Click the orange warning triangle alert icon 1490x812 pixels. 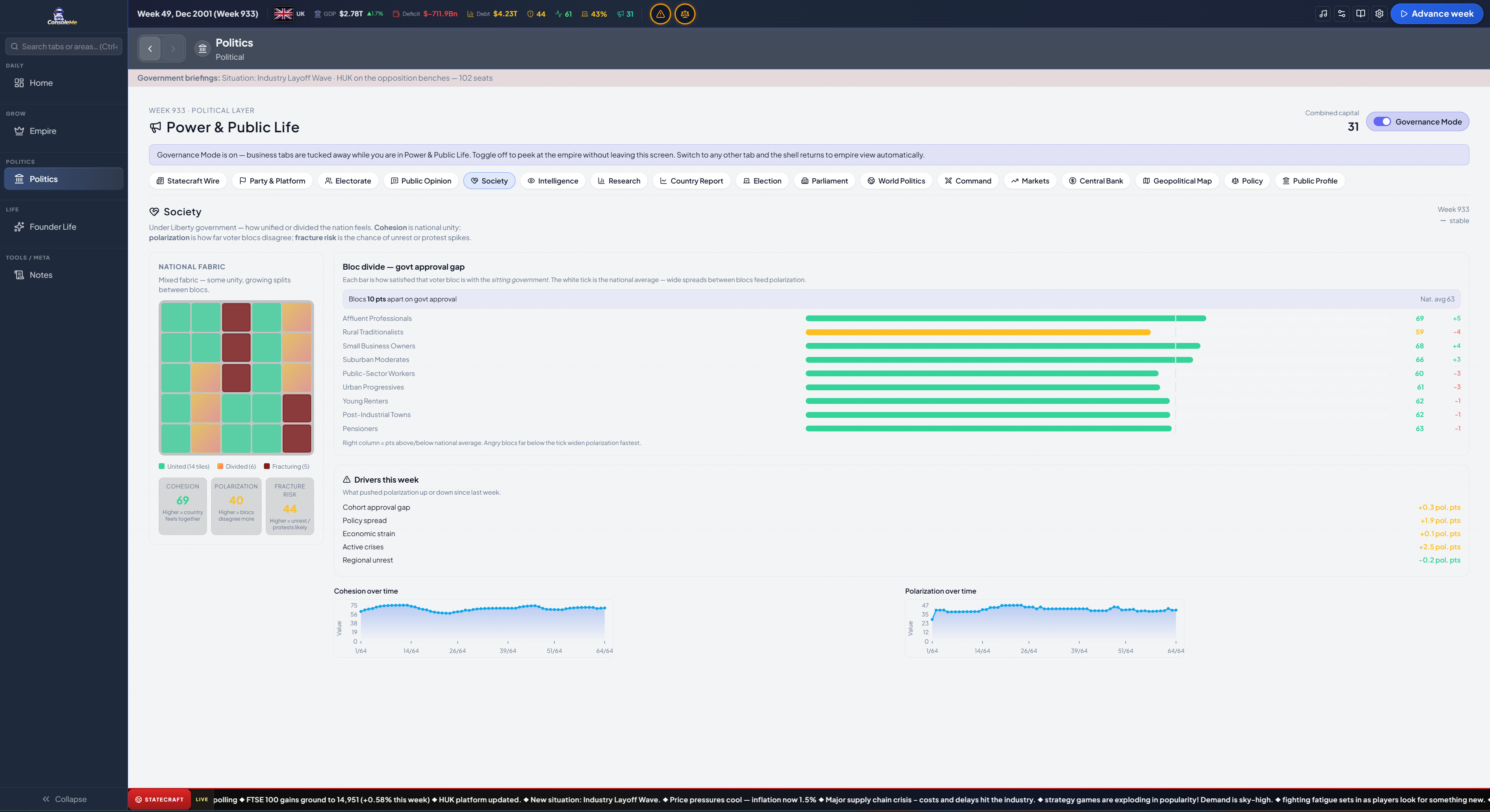coord(660,14)
